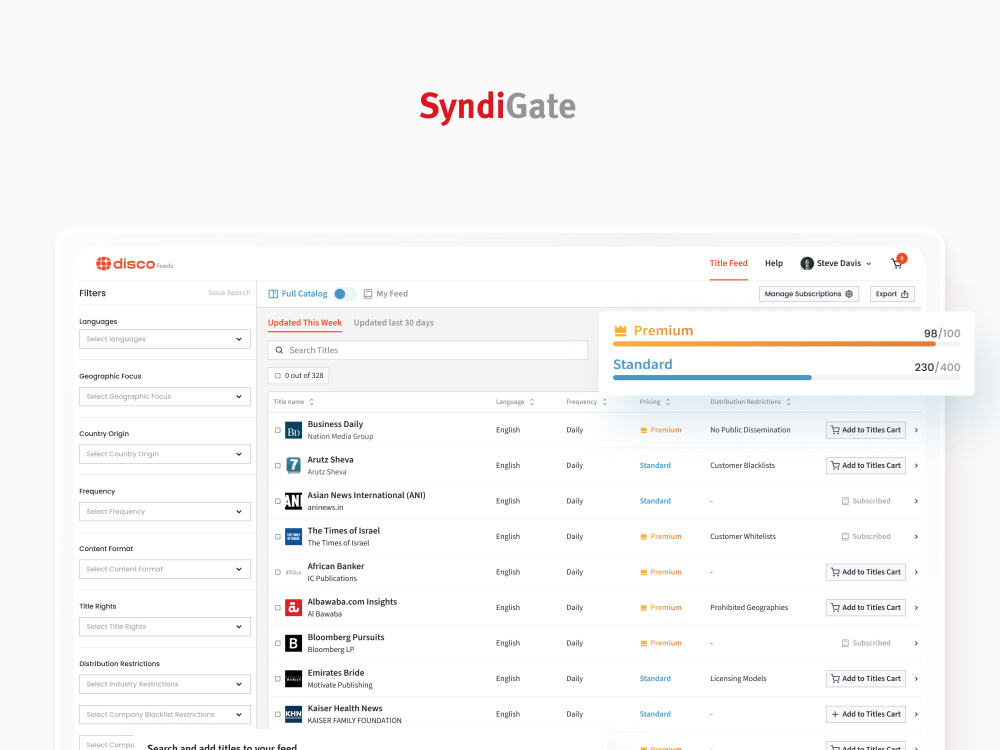Viewport: 1000px width, 750px height.
Task: Click the Kaiser Health News logo
Action: pos(293,714)
